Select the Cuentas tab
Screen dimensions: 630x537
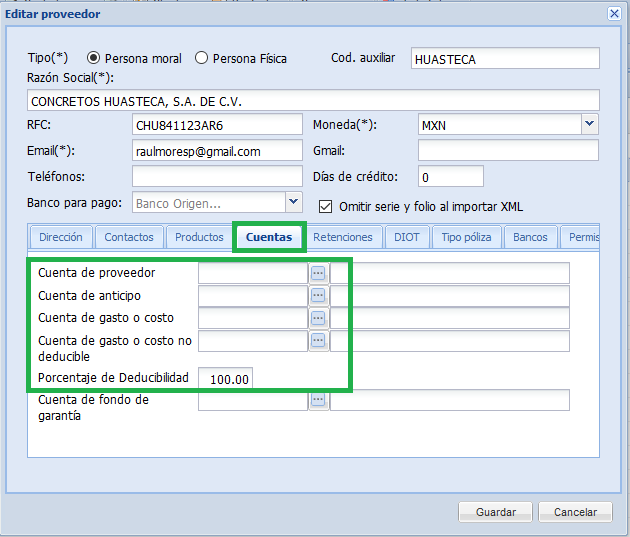pos(269,237)
